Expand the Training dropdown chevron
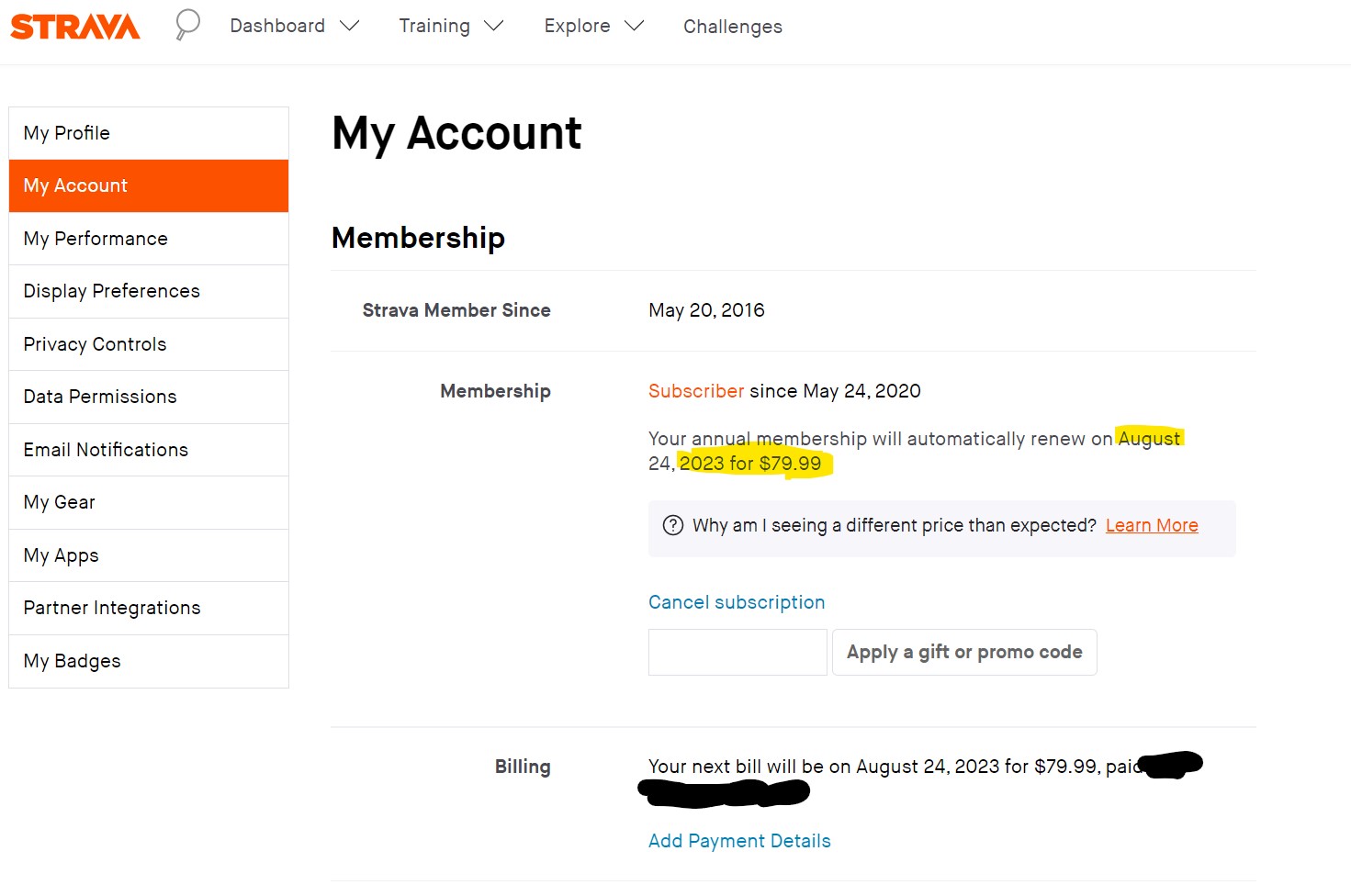Screen dimensions: 1351x896 (494, 26)
